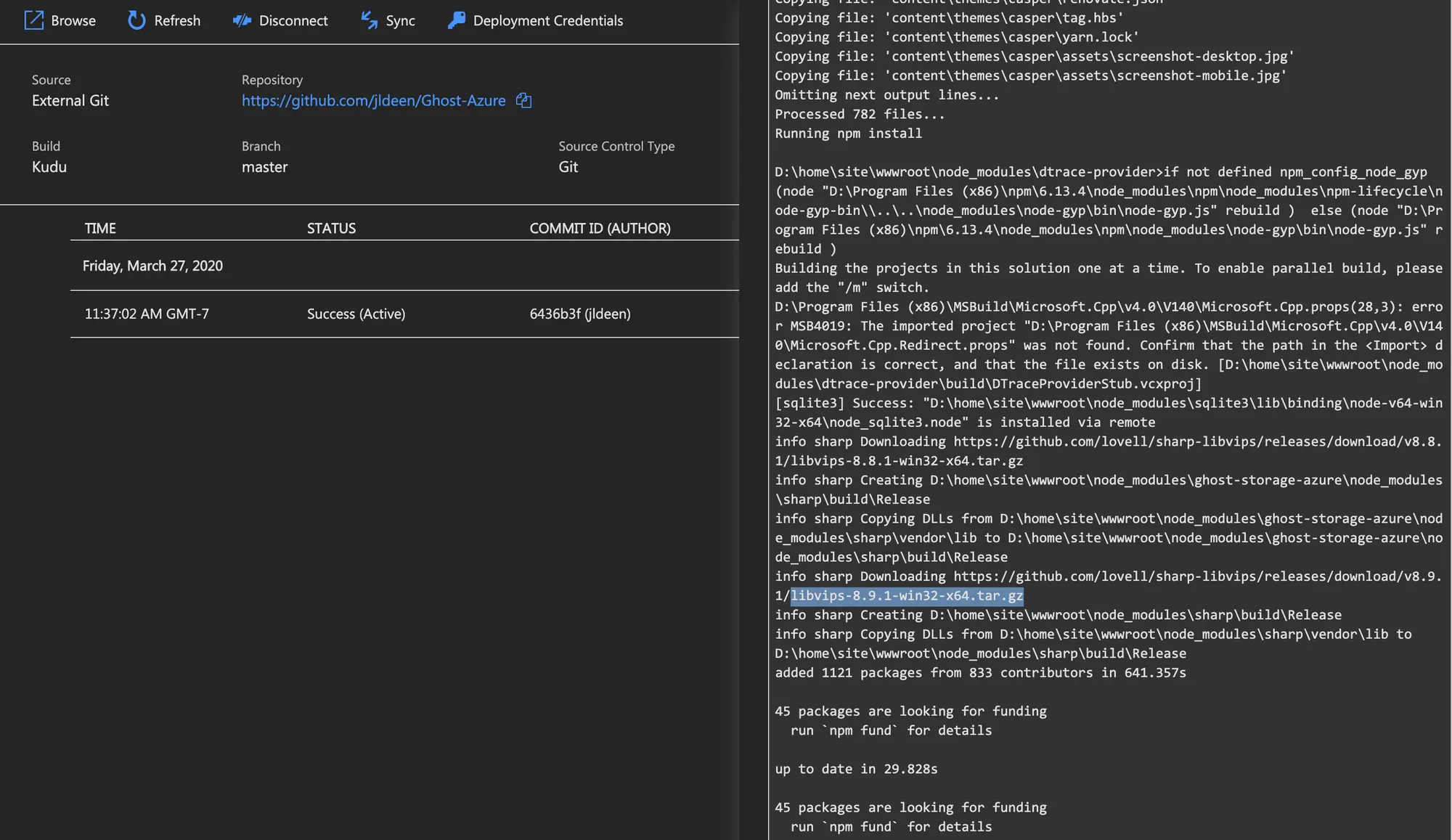Click the STATUS column header
Image resolution: width=1452 pixels, height=840 pixels.
click(x=331, y=228)
